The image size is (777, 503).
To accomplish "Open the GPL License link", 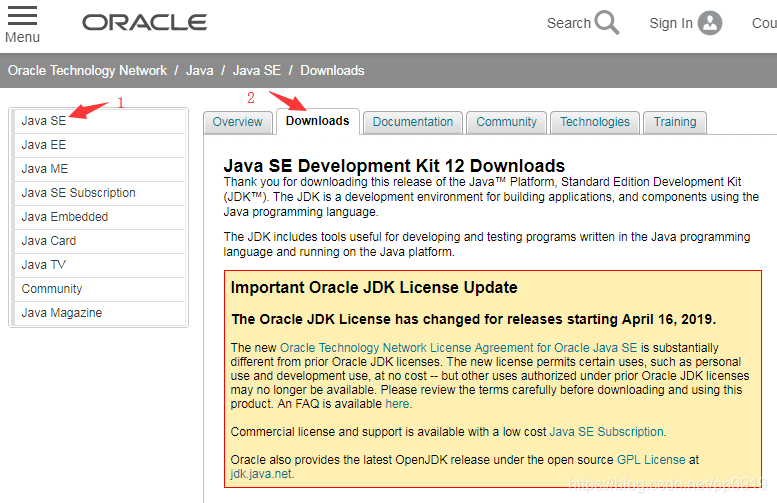I will pyautogui.click(x=651, y=460).
